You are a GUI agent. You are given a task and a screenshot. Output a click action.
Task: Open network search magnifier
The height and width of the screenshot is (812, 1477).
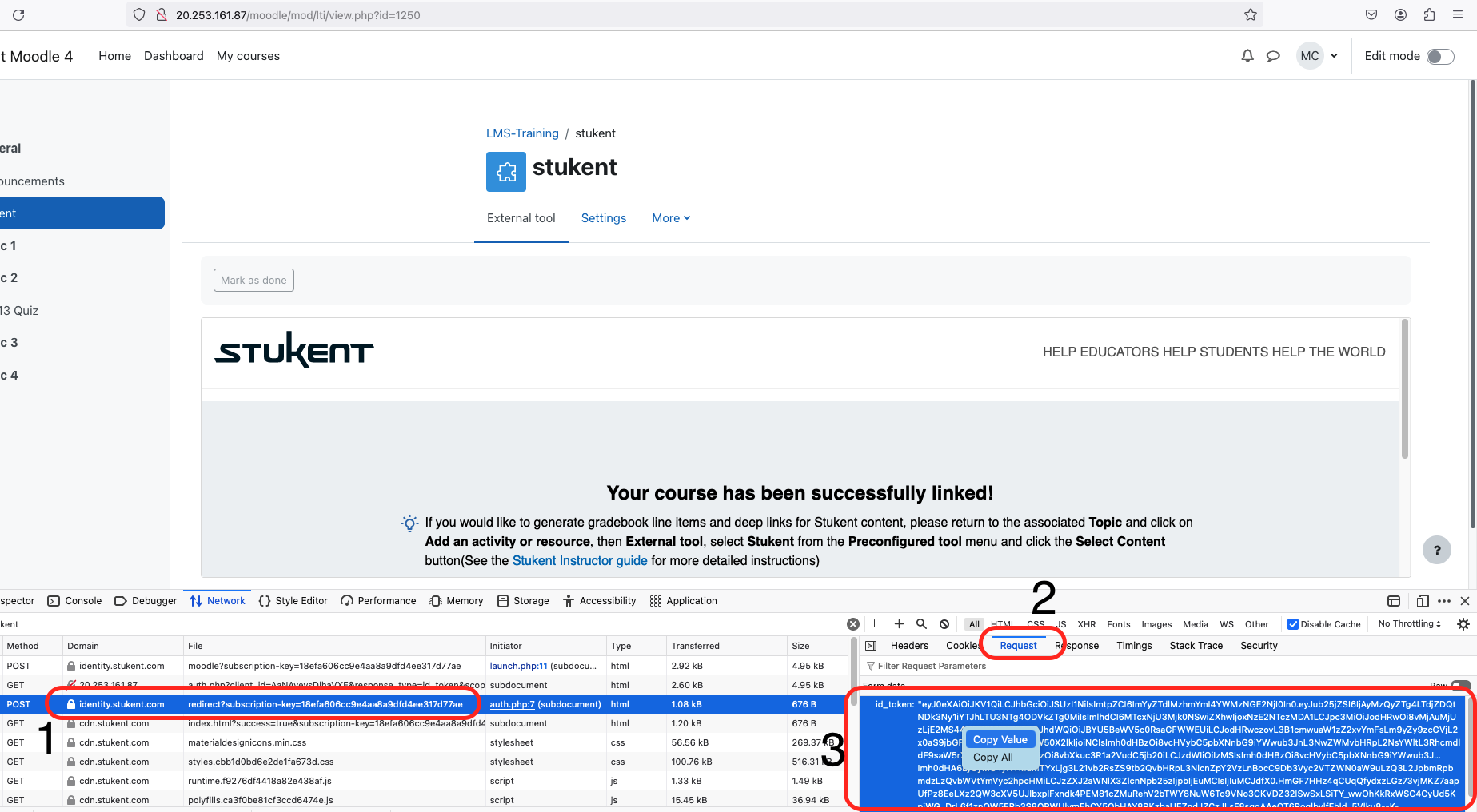click(921, 624)
